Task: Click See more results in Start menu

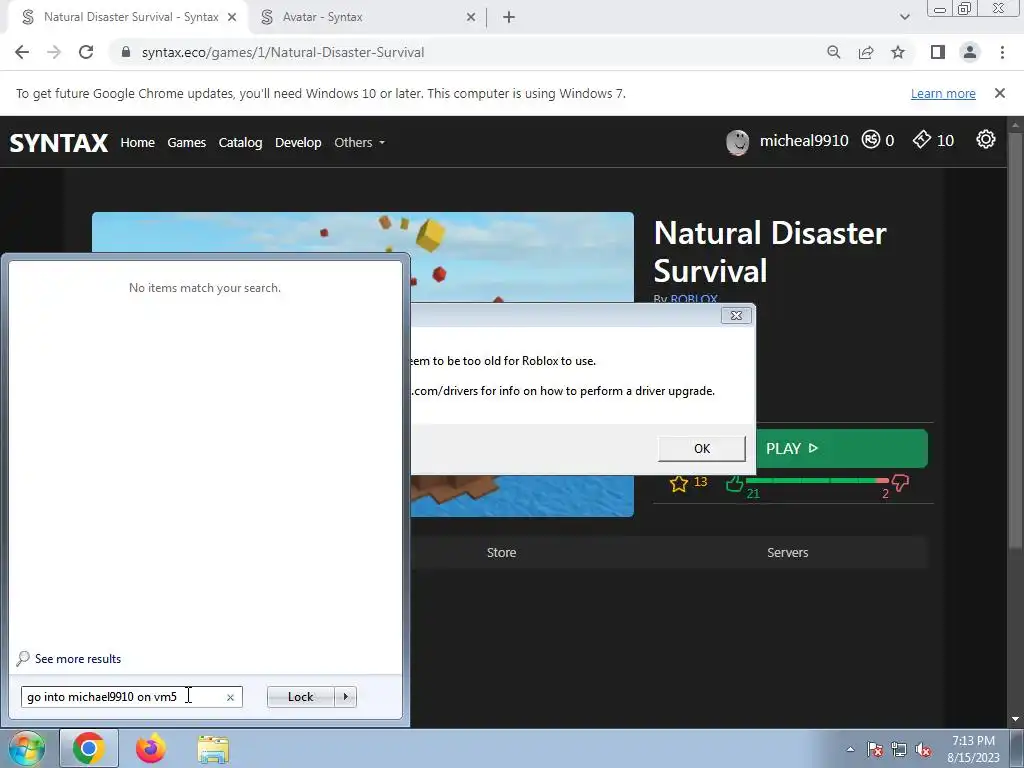Action: pos(78,659)
